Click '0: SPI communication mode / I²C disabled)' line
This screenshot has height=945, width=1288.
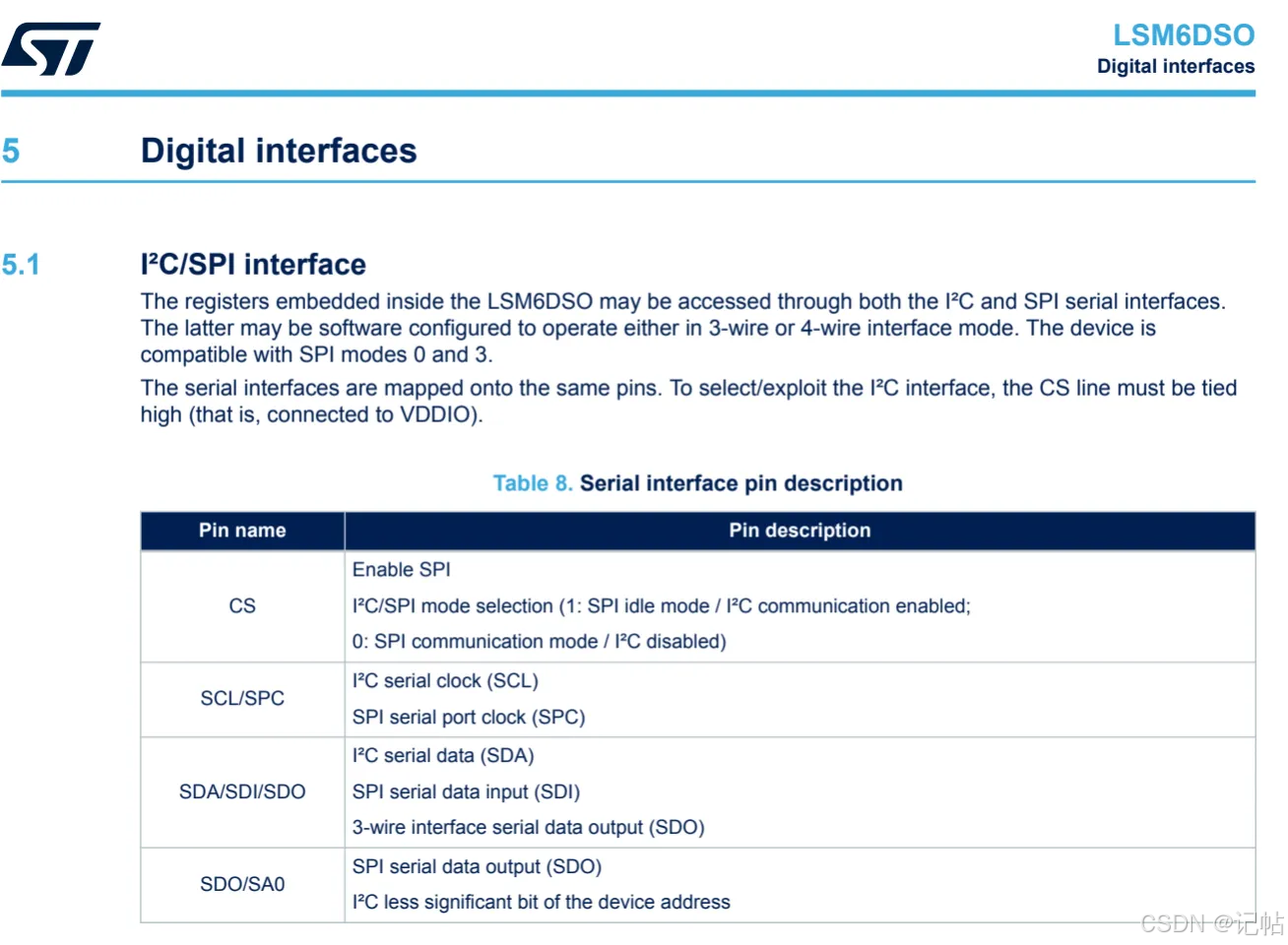[x=540, y=642]
